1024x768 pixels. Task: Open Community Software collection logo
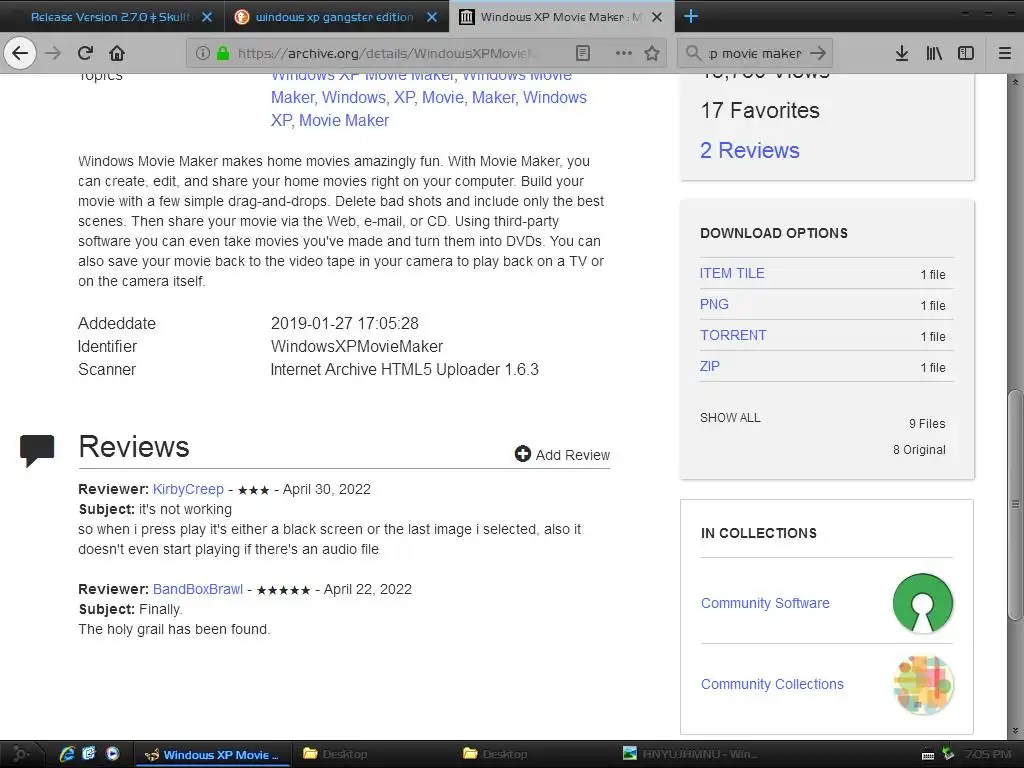tap(923, 603)
